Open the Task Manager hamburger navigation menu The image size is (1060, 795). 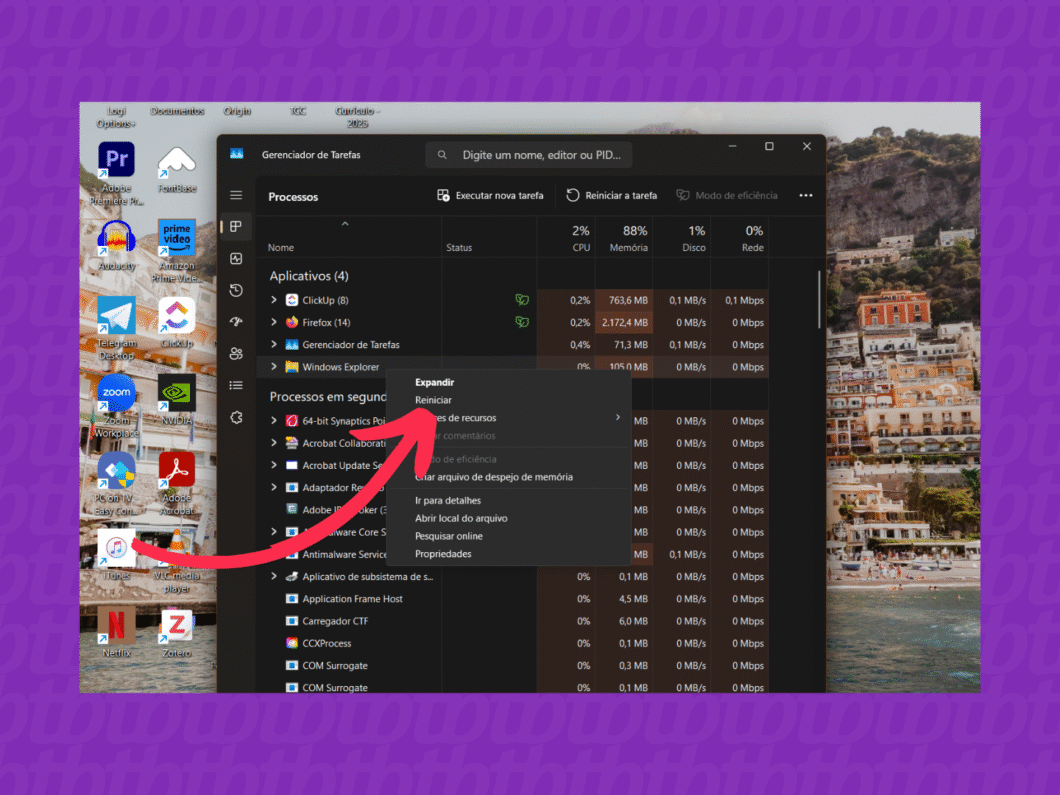236,195
